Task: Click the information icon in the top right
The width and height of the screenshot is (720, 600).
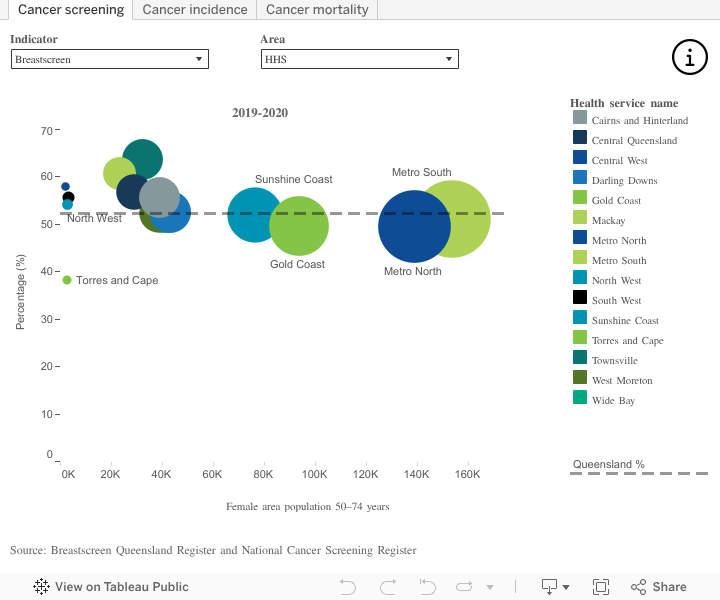Action: click(689, 57)
